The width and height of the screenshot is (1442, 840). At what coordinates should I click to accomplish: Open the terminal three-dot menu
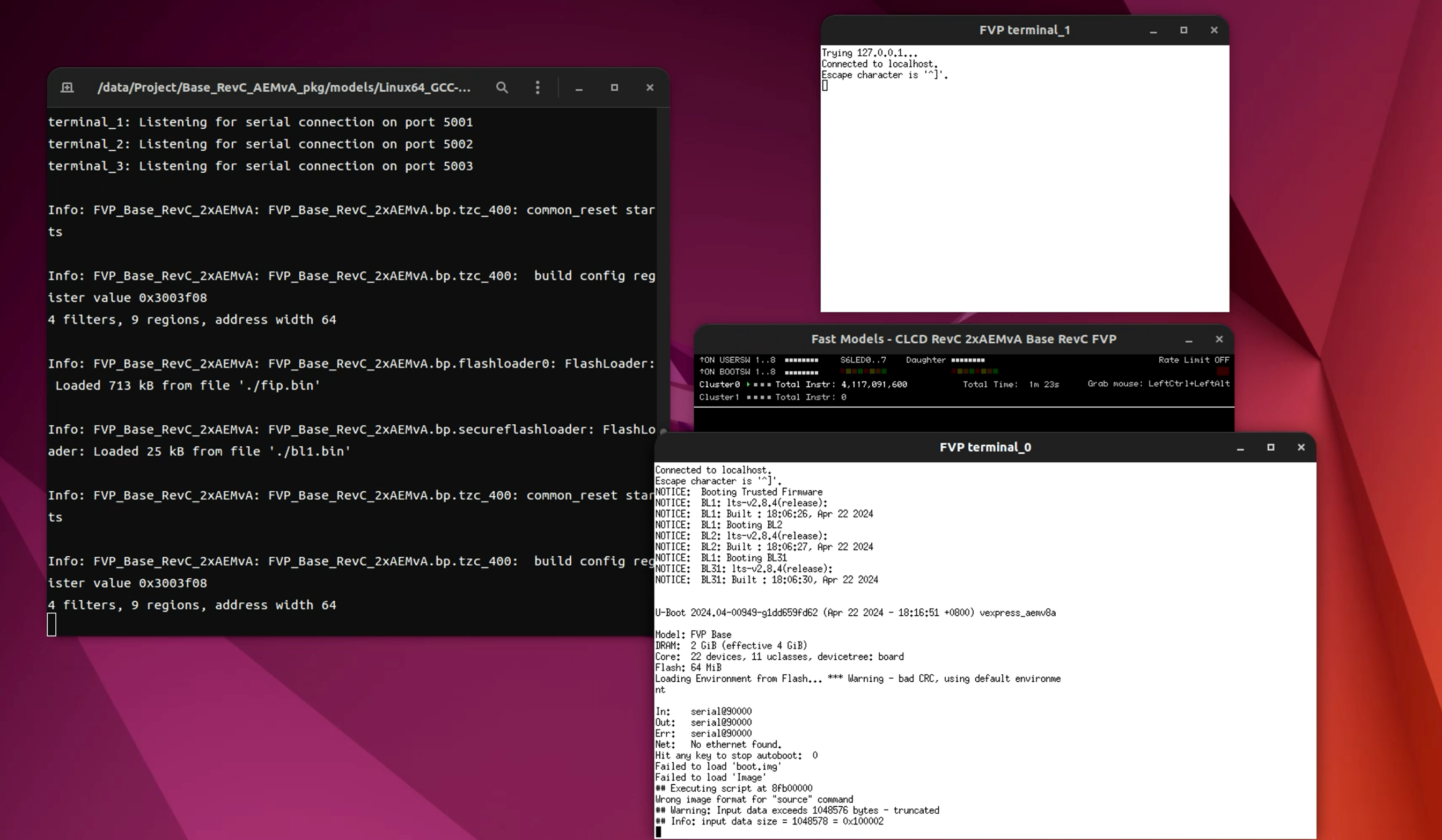(538, 87)
